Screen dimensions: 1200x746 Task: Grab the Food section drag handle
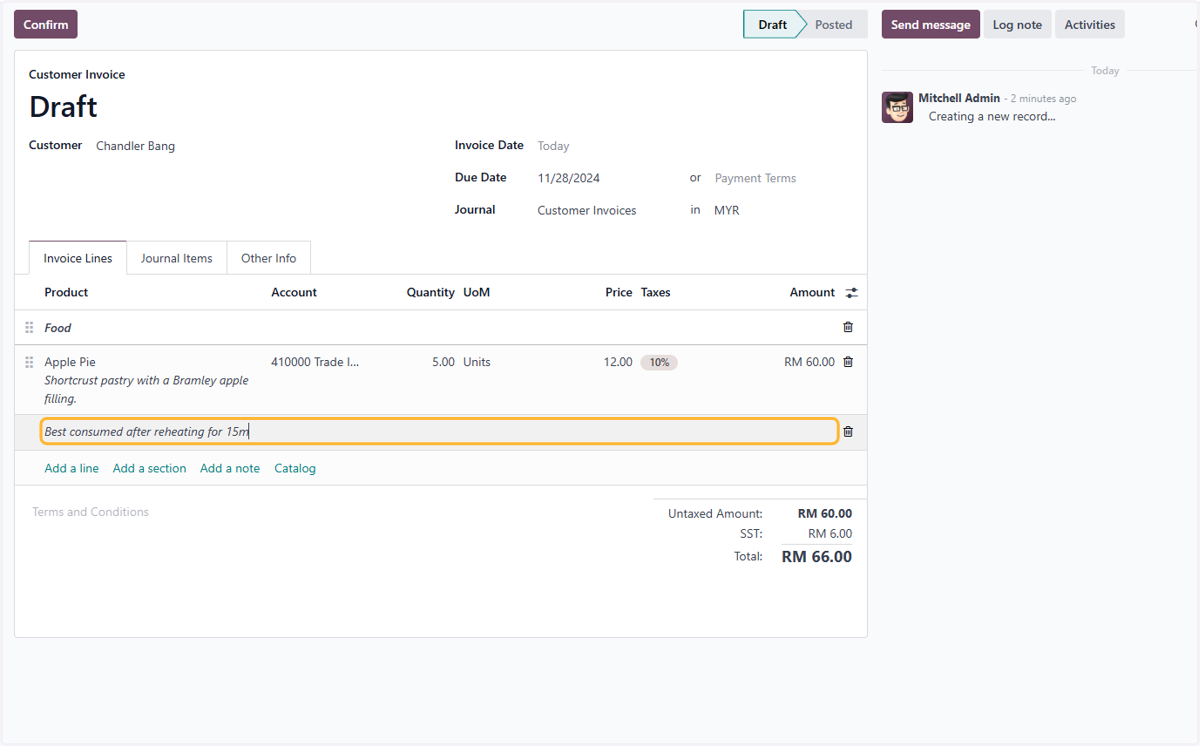(29, 328)
